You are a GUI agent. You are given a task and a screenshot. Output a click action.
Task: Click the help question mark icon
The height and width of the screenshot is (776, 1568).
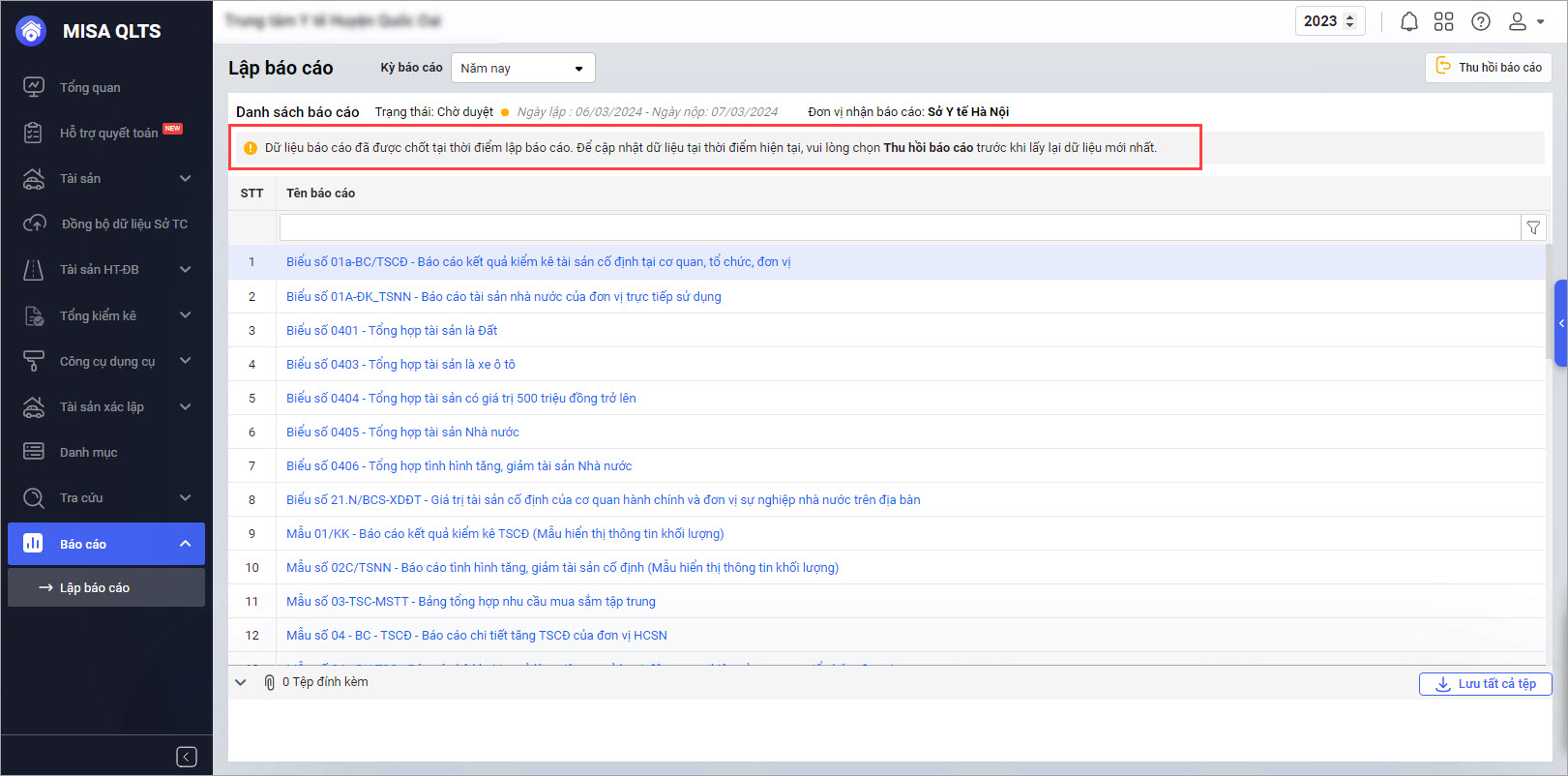1480,21
